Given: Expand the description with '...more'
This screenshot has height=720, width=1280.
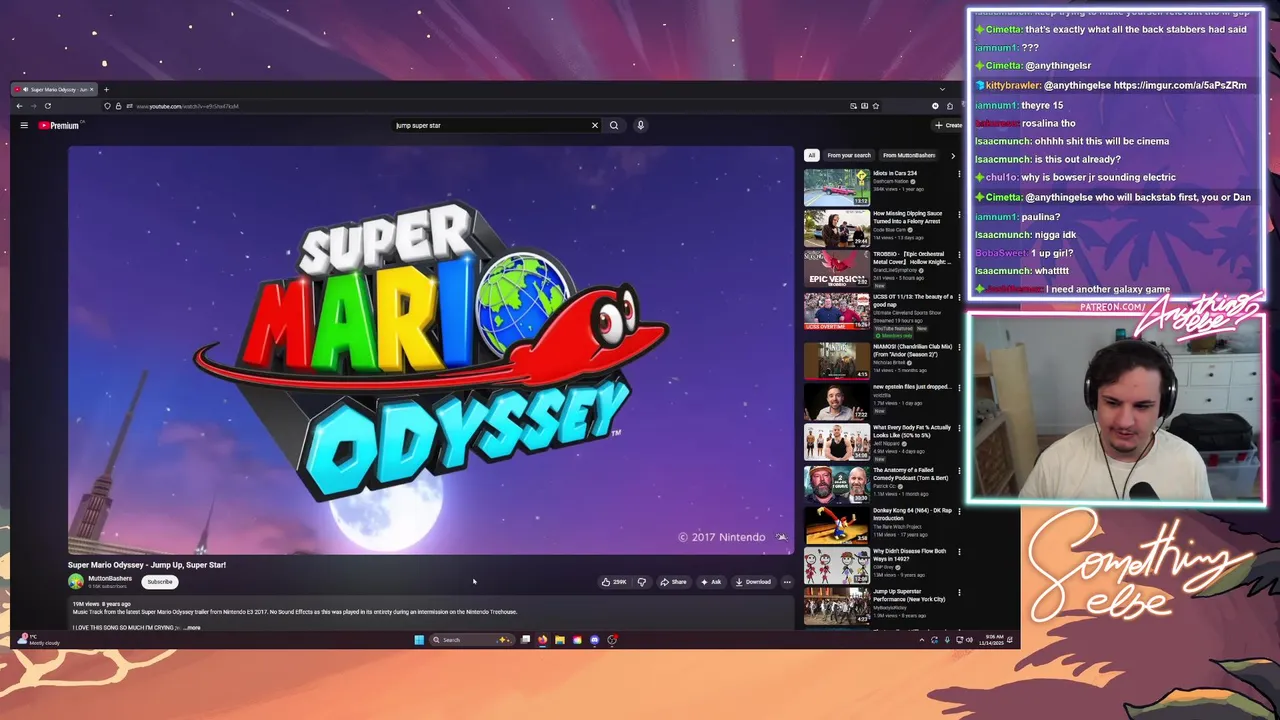Looking at the screenshot, I should pyautogui.click(x=192, y=628).
